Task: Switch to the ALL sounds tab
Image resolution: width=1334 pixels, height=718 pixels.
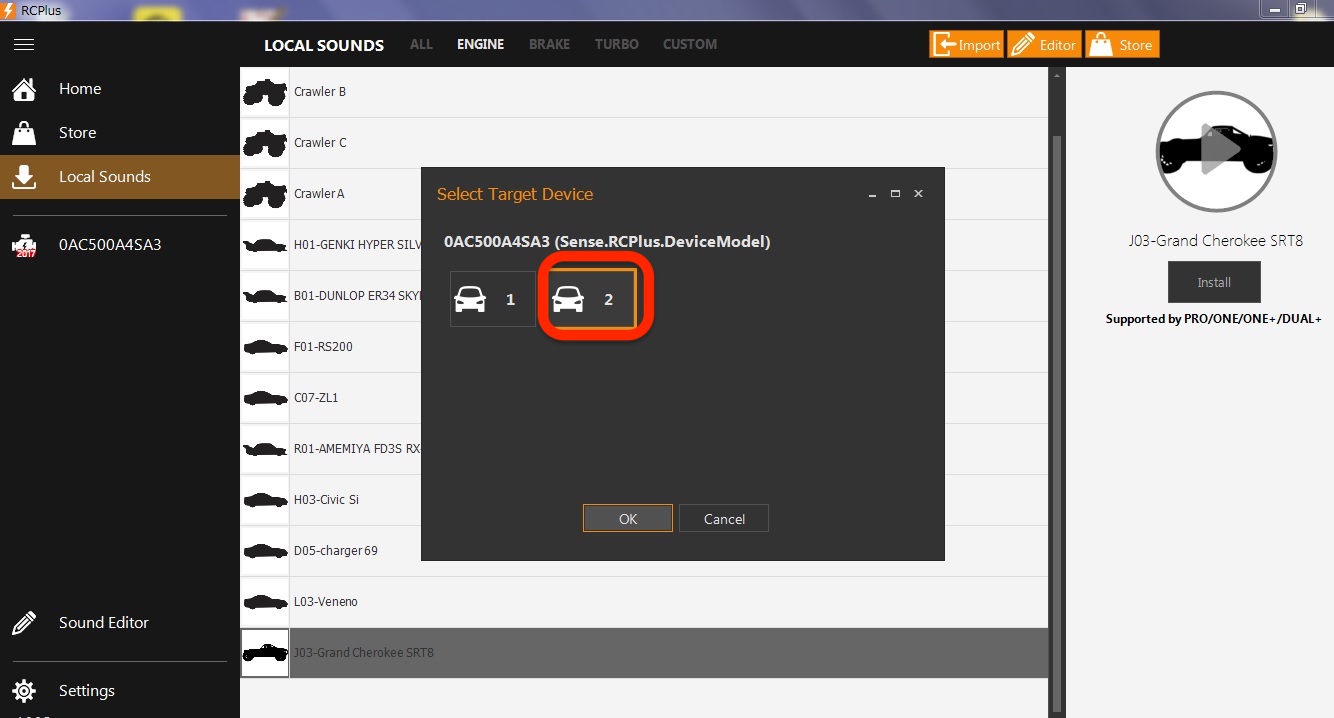Action: (421, 45)
